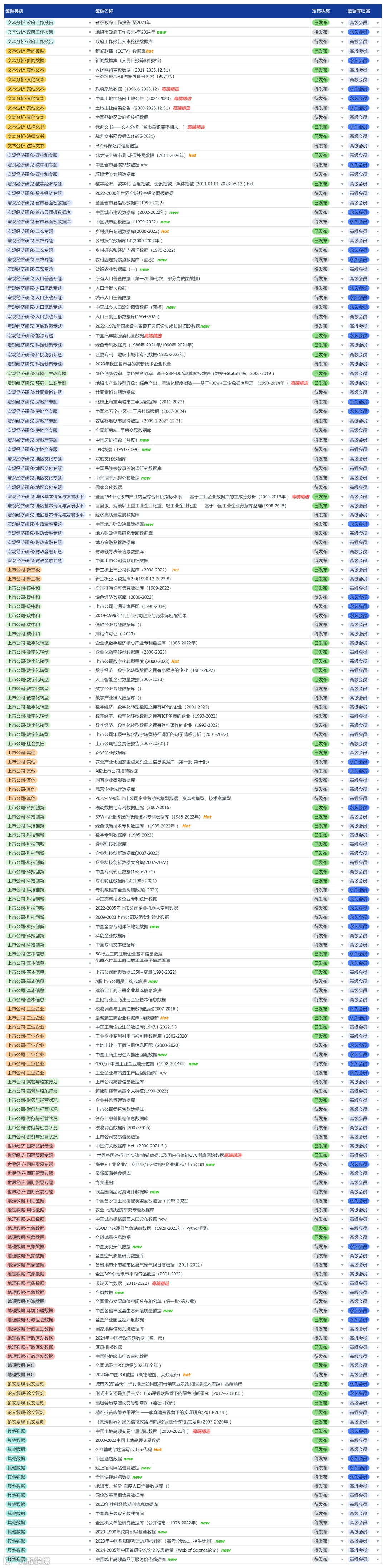Open category dropdown arrow for 新闻联播（CCTV）数据库
Screen dimensions: 386x1568
point(90,51)
